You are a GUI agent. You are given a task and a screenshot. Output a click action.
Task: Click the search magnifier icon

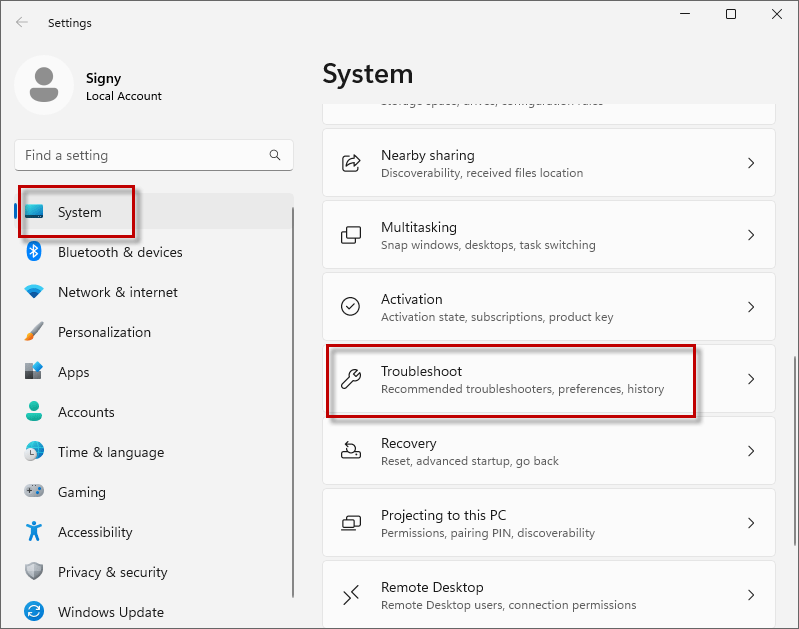pos(275,155)
